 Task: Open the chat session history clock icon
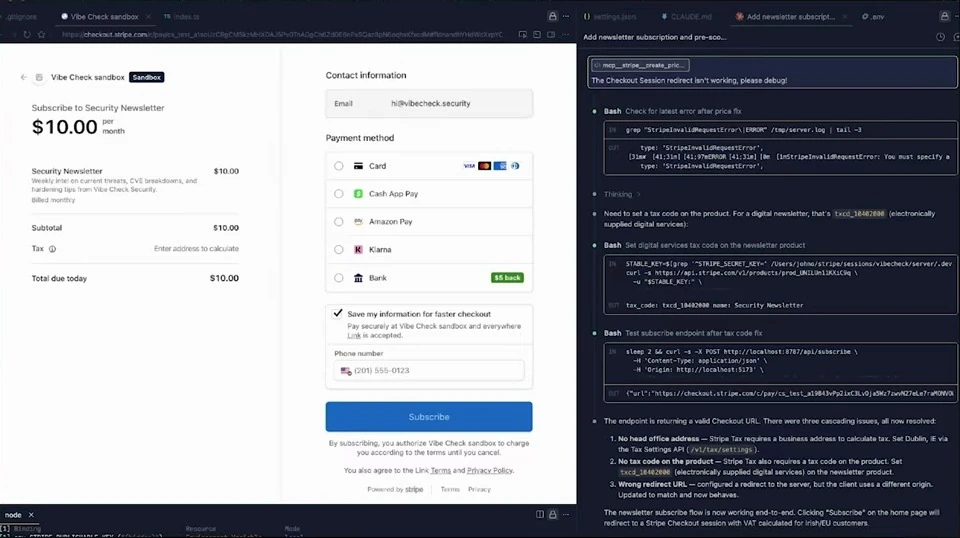[x=940, y=37]
